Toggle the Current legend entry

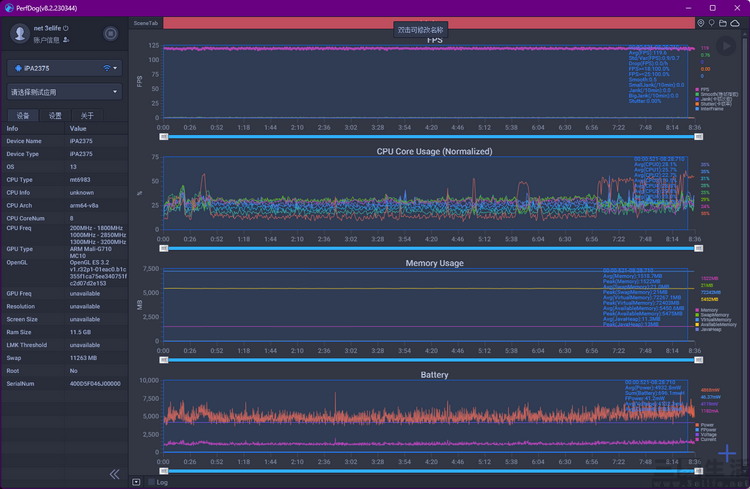tap(706, 439)
